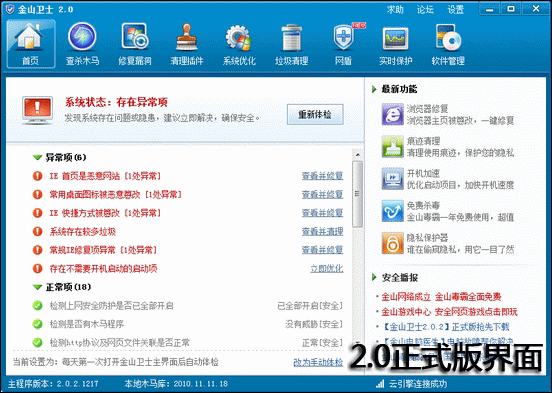Viewport: 552px width, 393px height.
Task: Click the 改为手动体检 link
Action: point(318,362)
